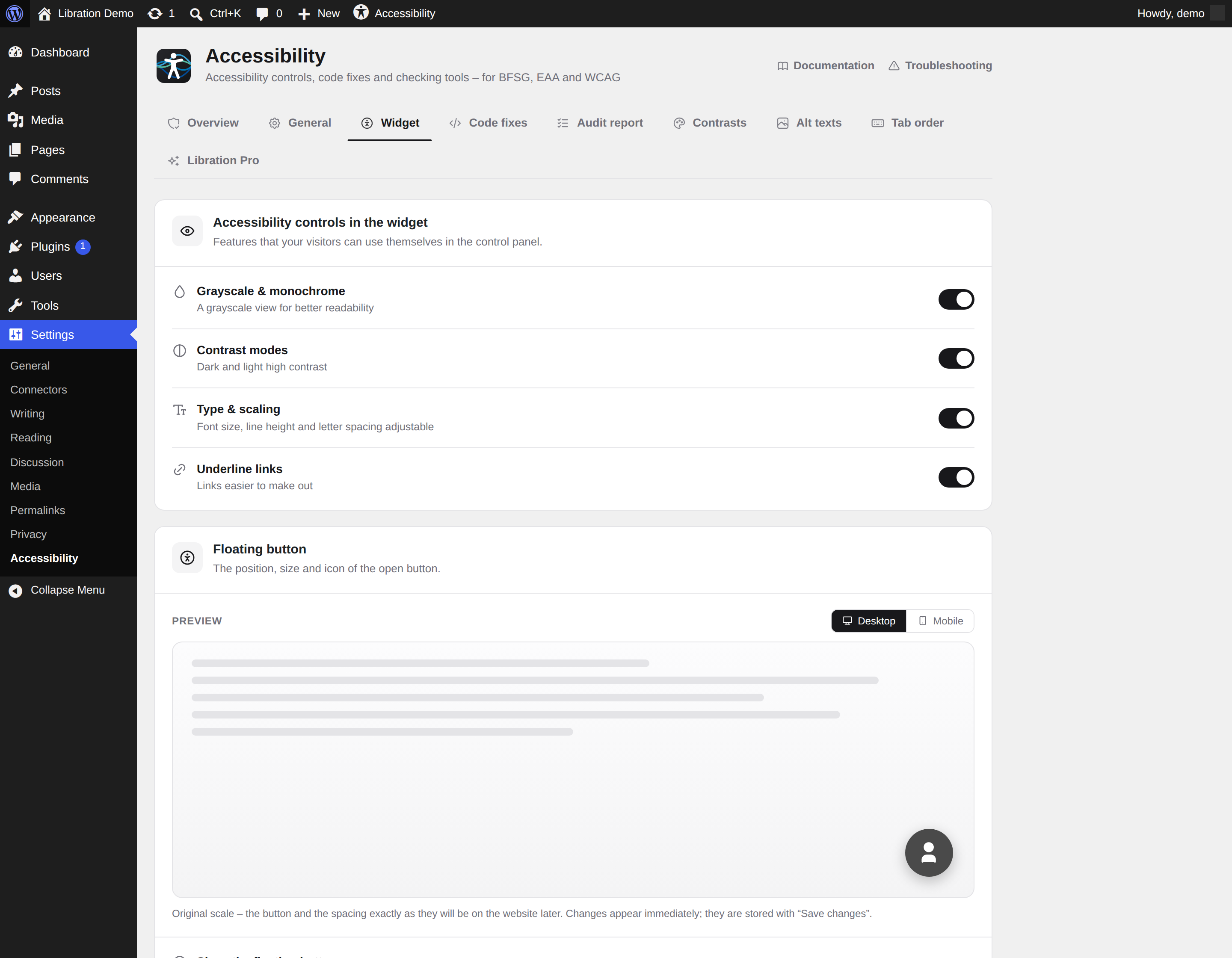The height and width of the screenshot is (958, 1232).
Task: Open the Documentation link
Action: 826,66
